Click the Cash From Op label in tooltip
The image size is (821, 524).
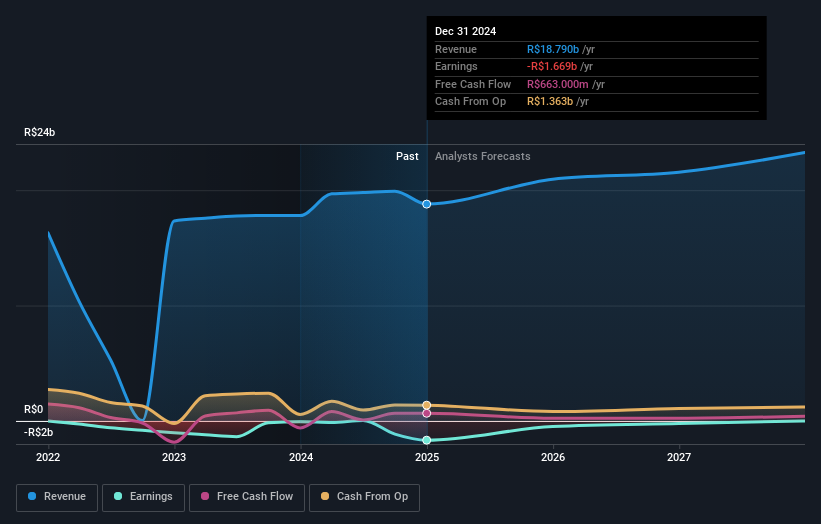pos(470,102)
